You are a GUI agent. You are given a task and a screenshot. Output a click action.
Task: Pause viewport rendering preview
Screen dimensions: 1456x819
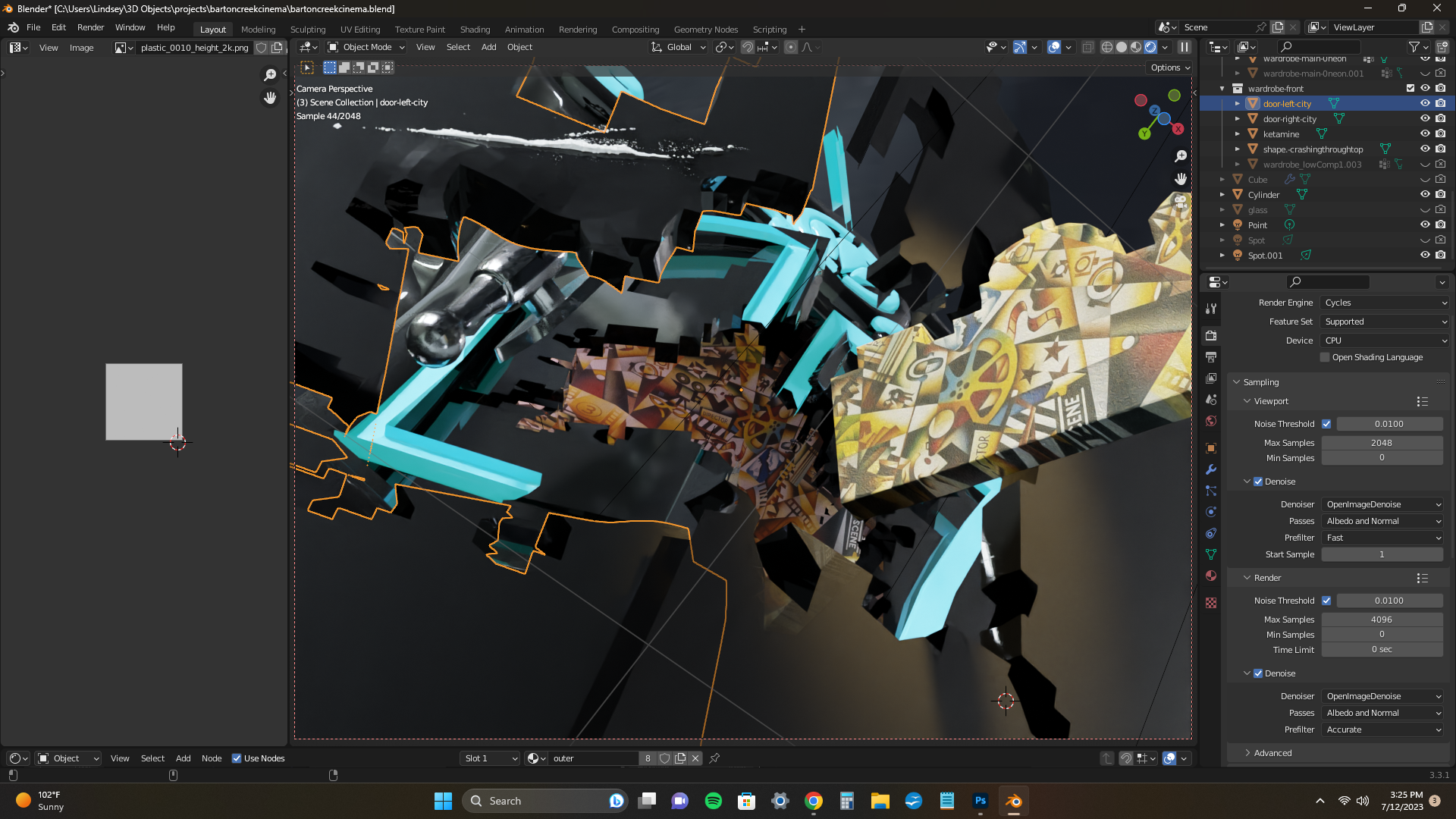click(1184, 47)
